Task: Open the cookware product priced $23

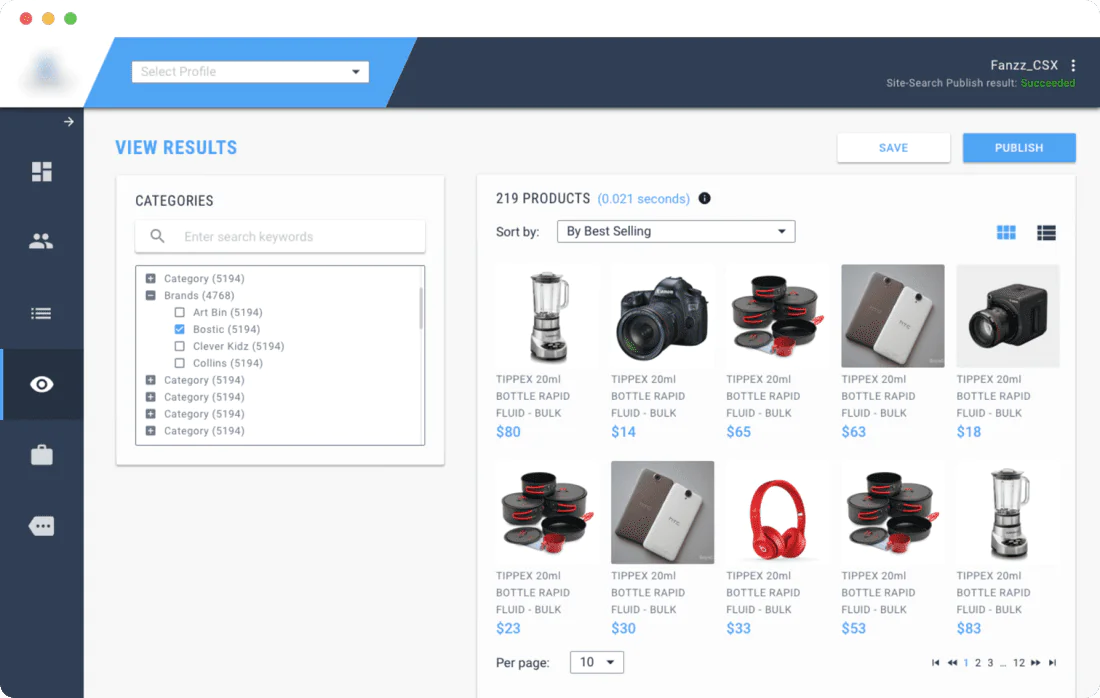Action: [x=547, y=512]
